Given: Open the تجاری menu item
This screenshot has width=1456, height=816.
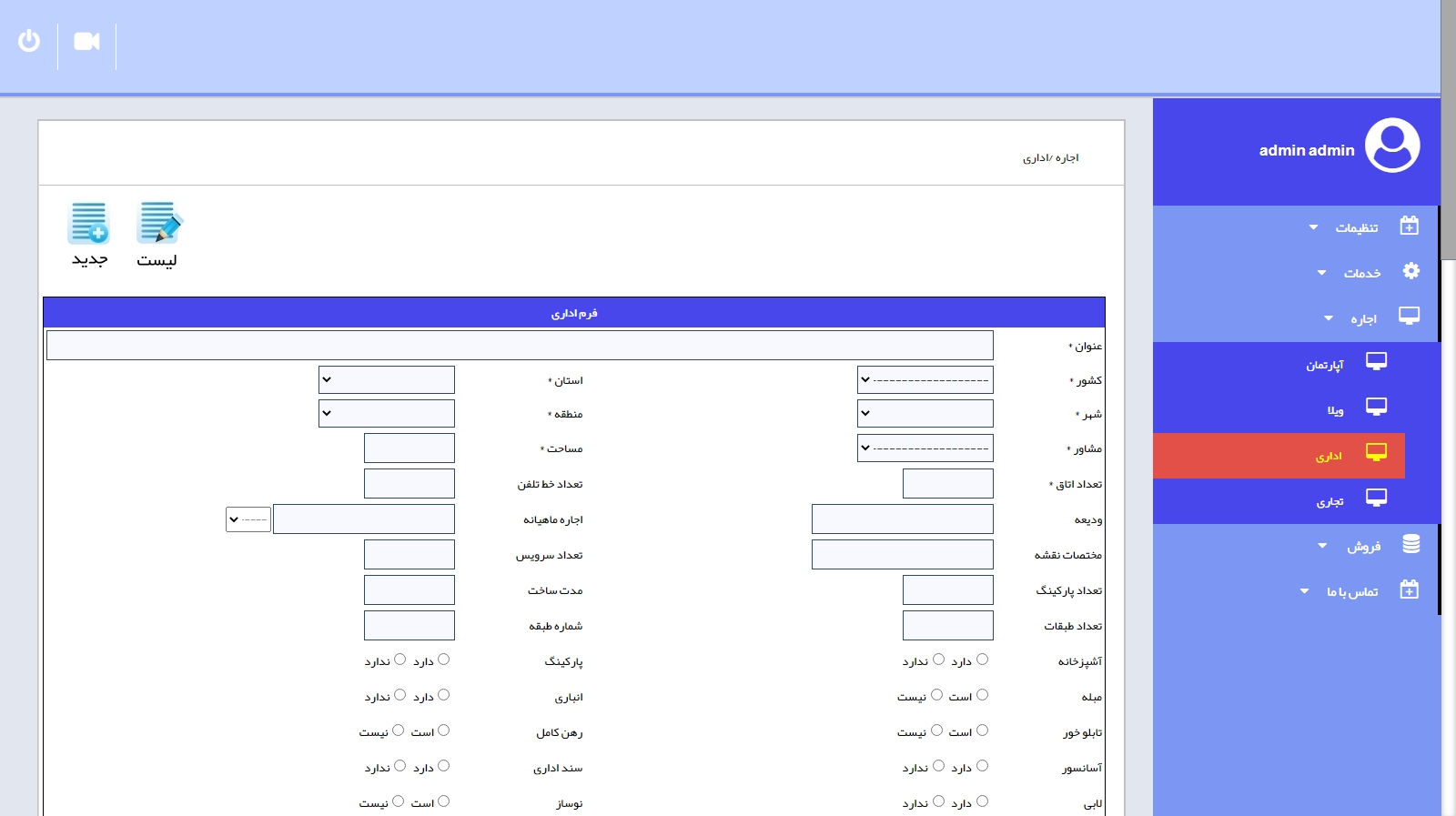Looking at the screenshot, I should (1330, 500).
